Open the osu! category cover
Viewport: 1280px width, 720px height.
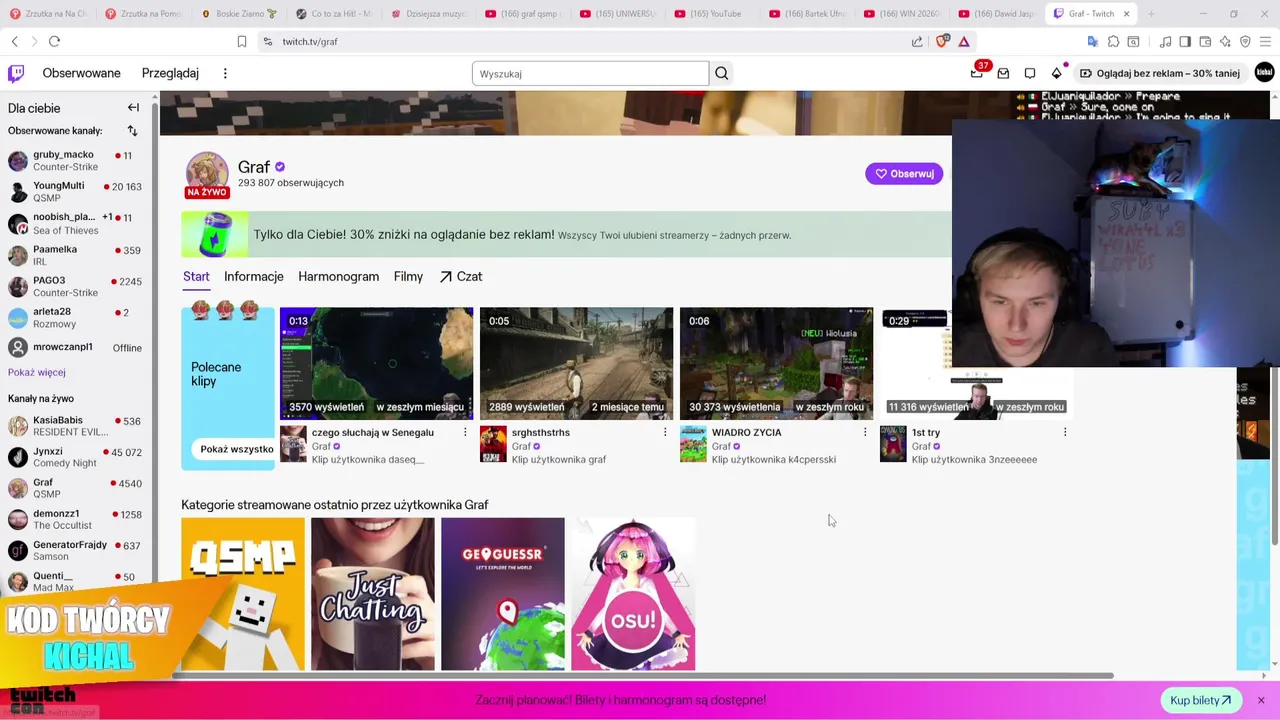633,594
